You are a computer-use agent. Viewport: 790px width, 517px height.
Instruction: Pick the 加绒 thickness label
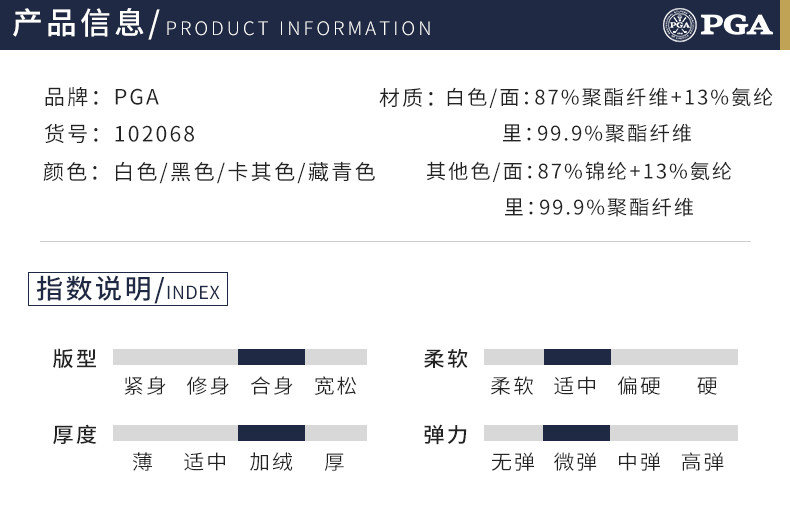tap(272, 462)
